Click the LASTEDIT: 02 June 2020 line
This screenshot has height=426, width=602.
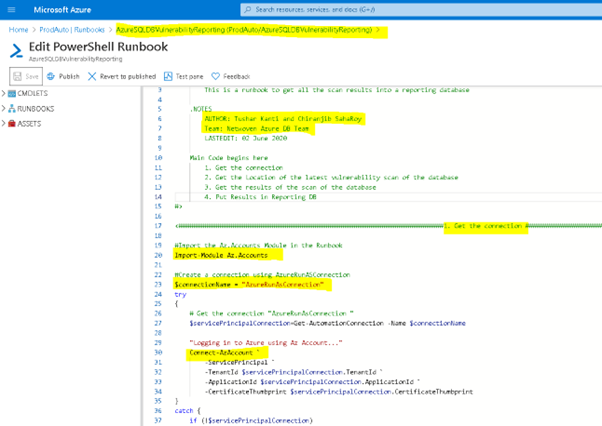pyautogui.click(x=246, y=138)
